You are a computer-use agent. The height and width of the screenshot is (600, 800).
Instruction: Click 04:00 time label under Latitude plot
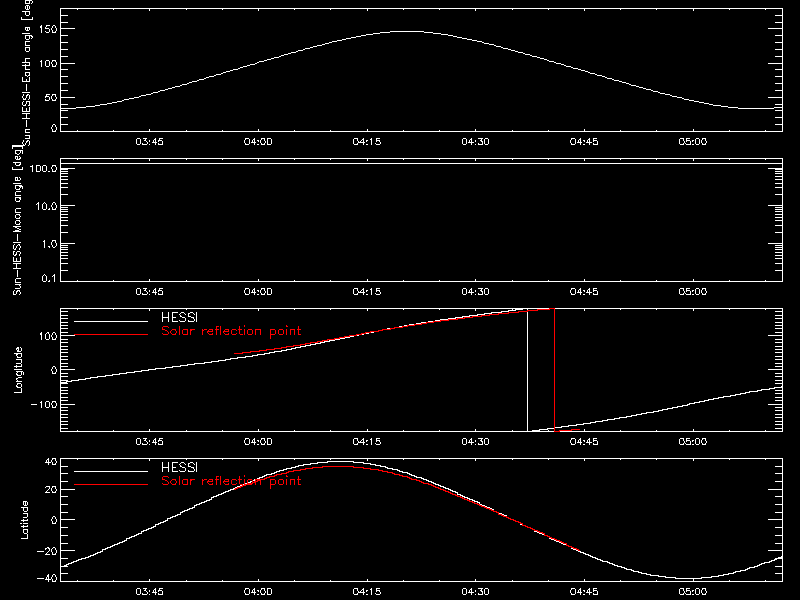pos(258,591)
